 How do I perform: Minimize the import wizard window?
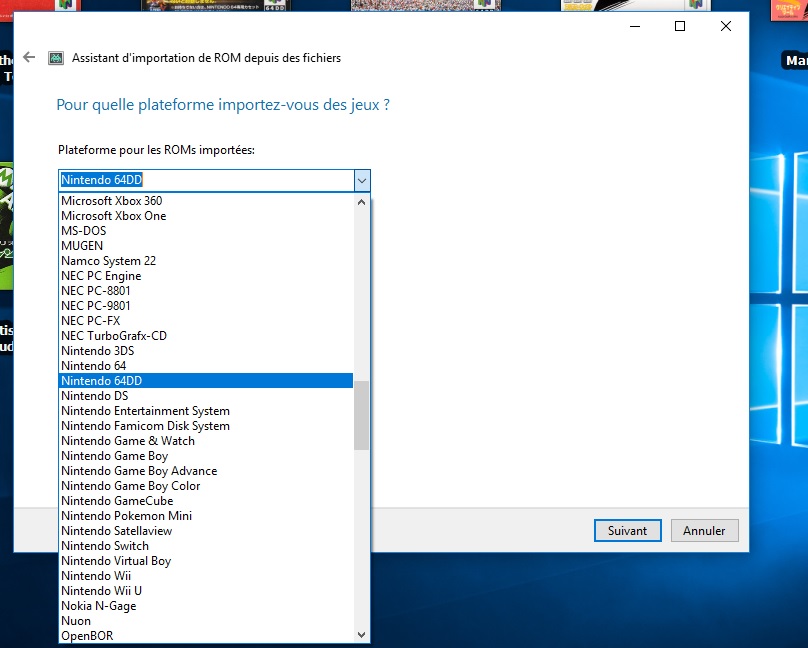tap(635, 26)
